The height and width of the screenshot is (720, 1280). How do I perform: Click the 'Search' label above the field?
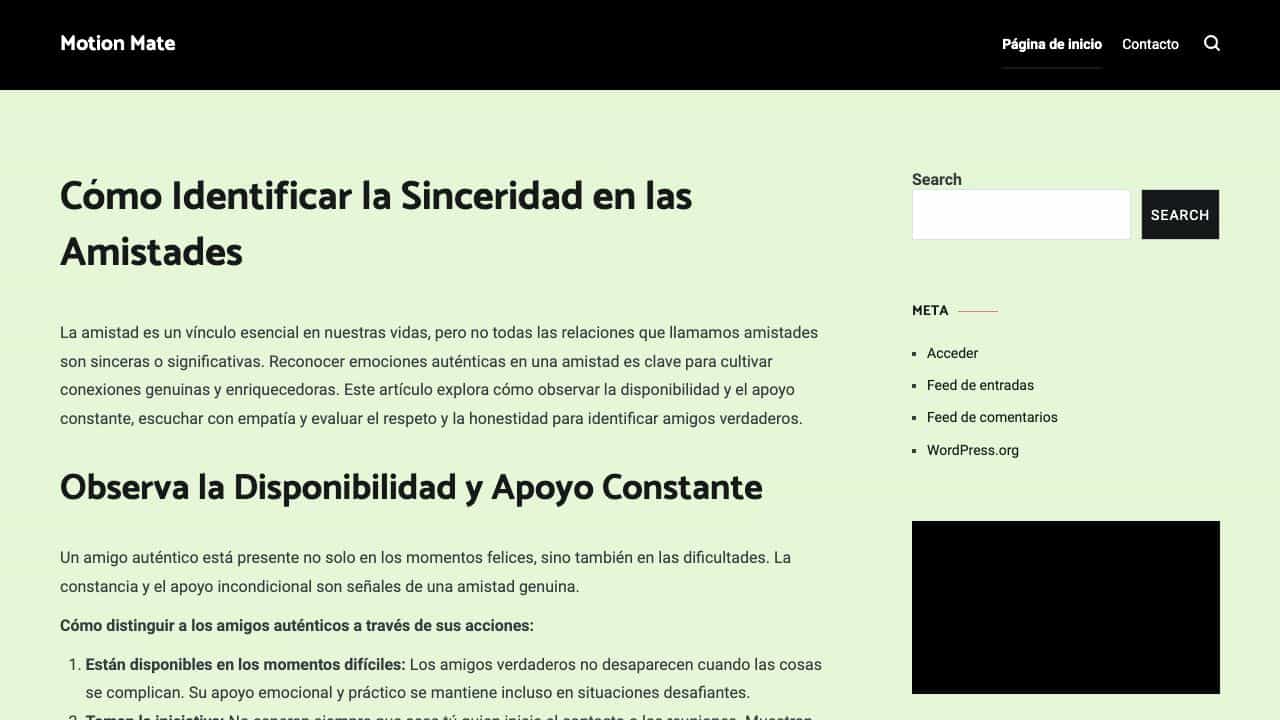(937, 179)
